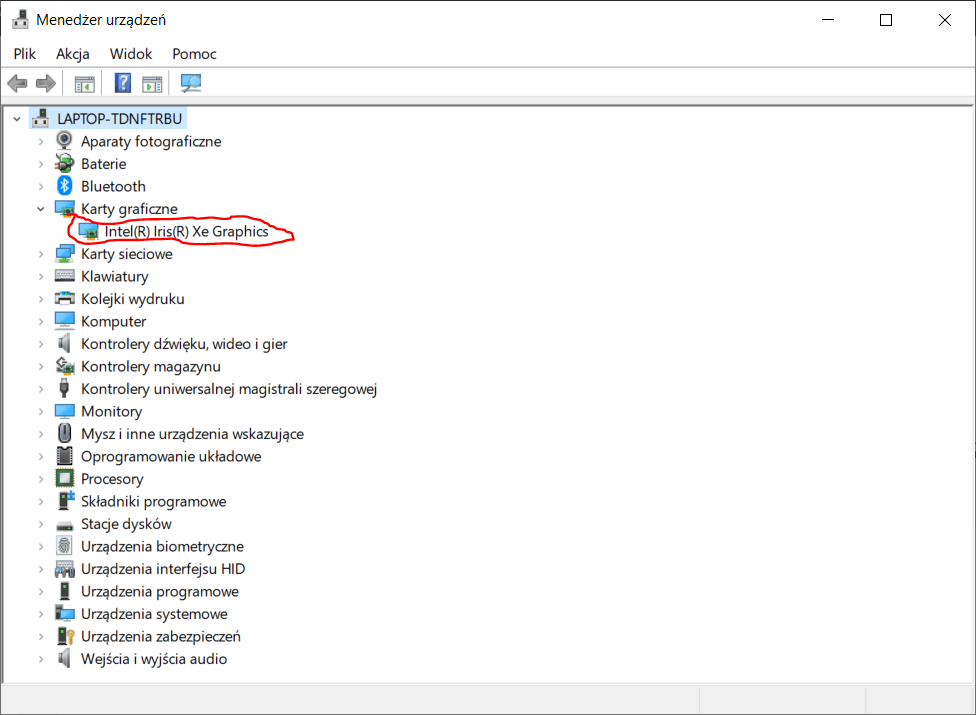The image size is (976, 715).
Task: Expand the Karty sieciowe category arrow
Action: coord(40,254)
